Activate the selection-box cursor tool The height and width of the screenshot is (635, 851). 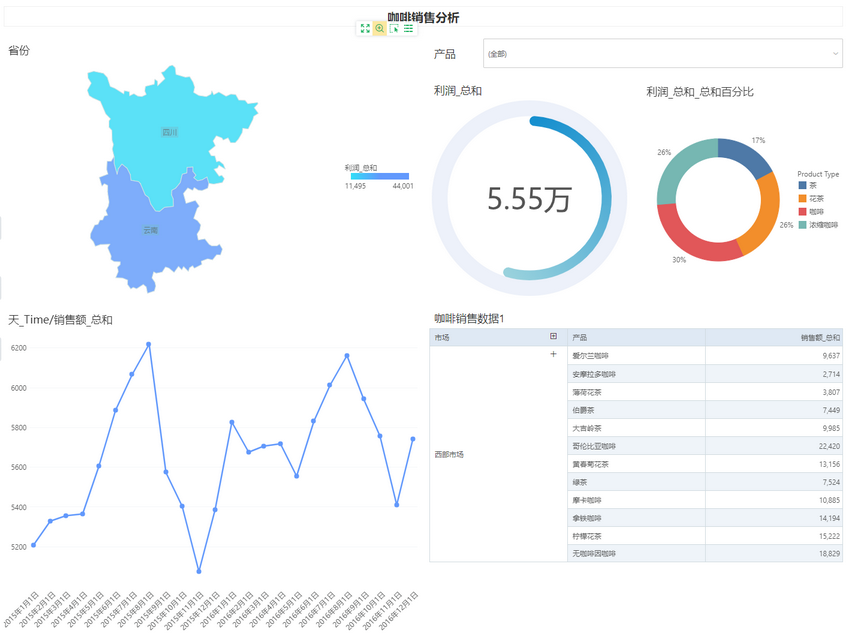394,29
